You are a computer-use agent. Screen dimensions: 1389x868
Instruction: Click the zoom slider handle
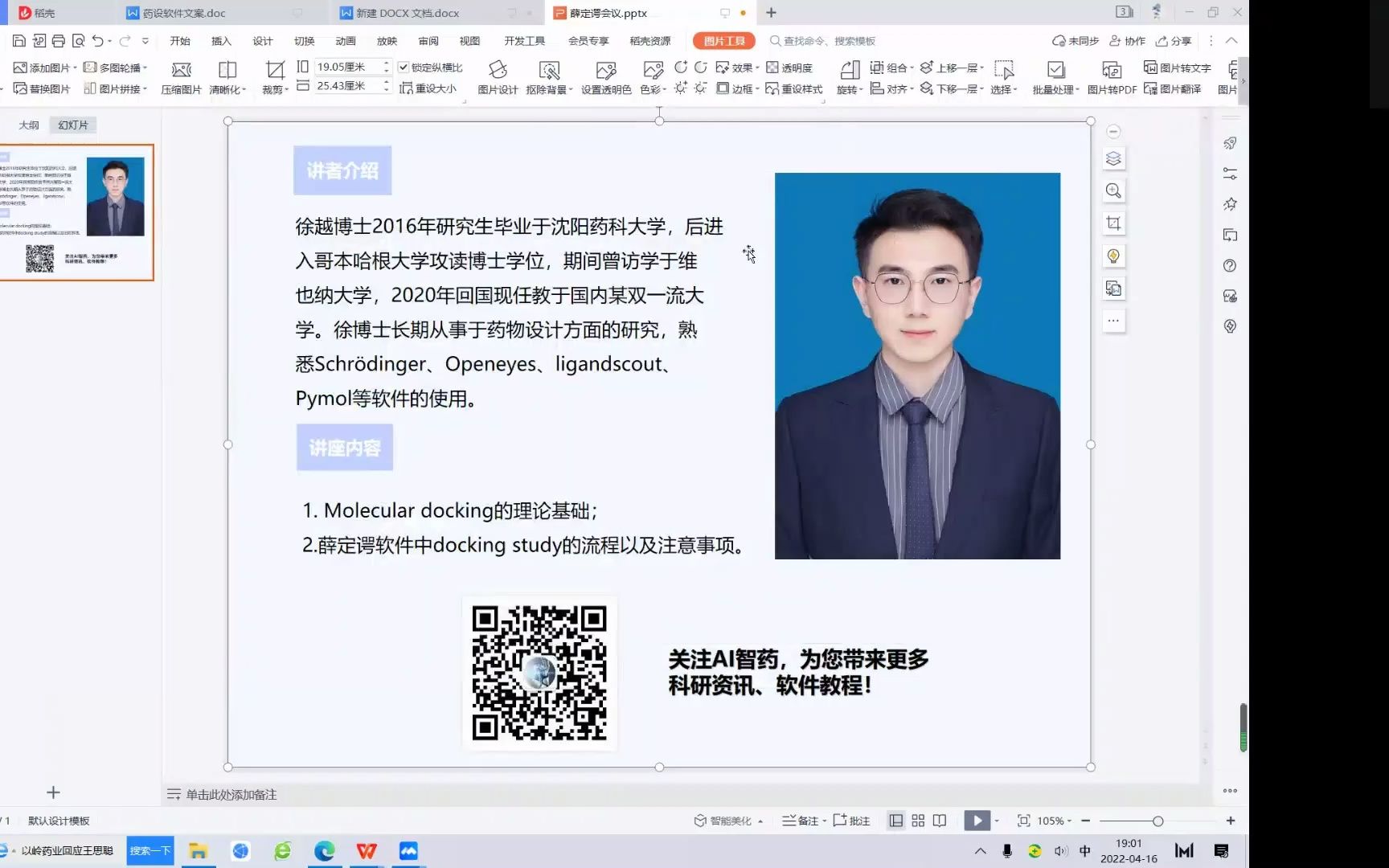1157,821
